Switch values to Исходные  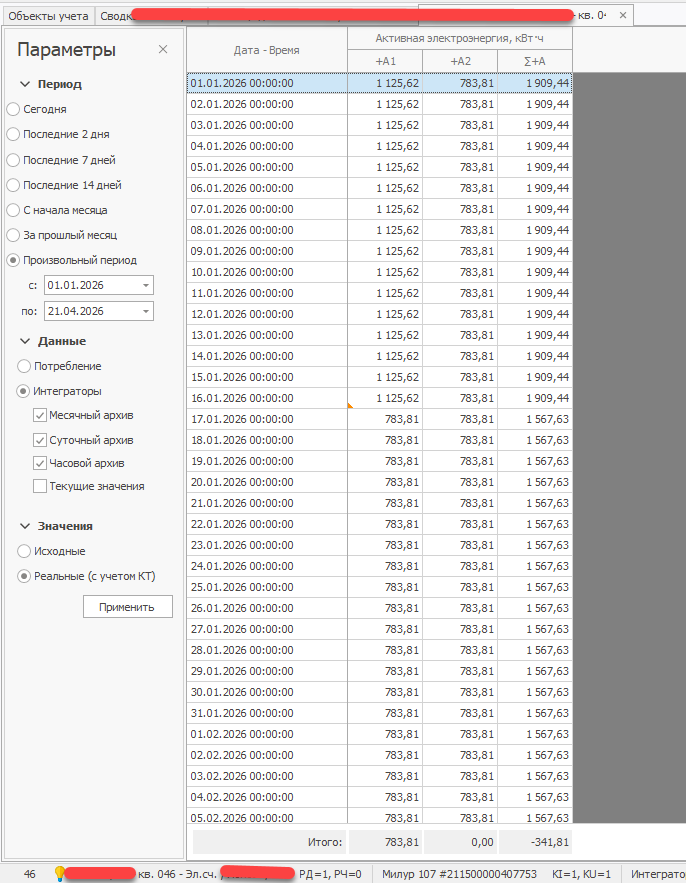coord(24,551)
